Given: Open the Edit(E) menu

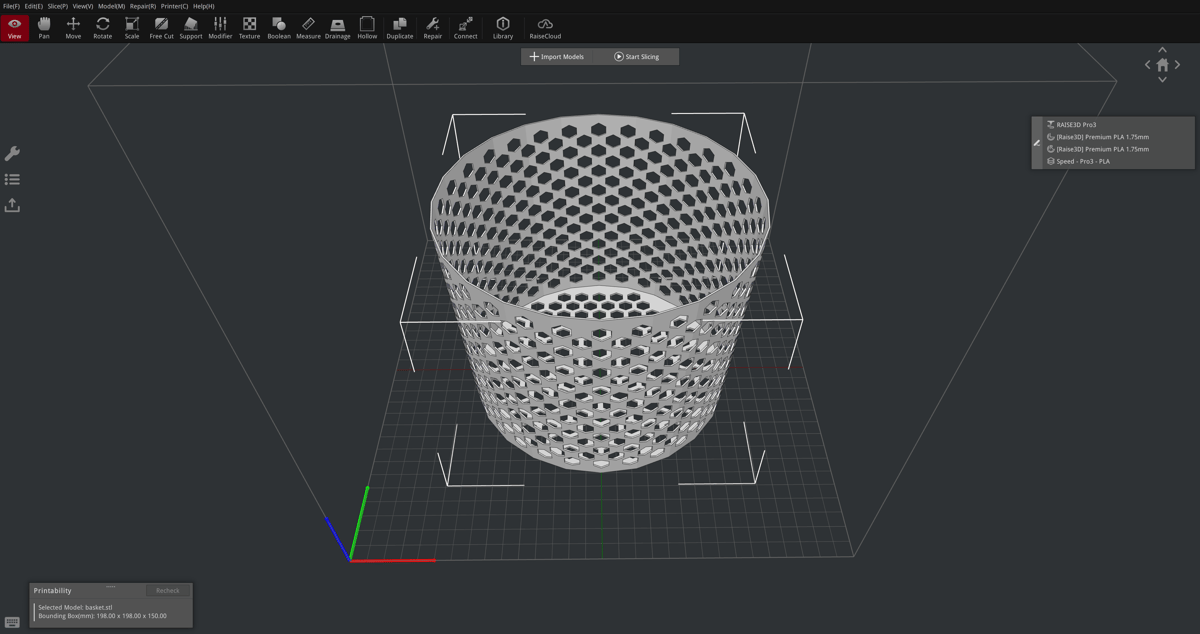Looking at the screenshot, I should point(34,6).
